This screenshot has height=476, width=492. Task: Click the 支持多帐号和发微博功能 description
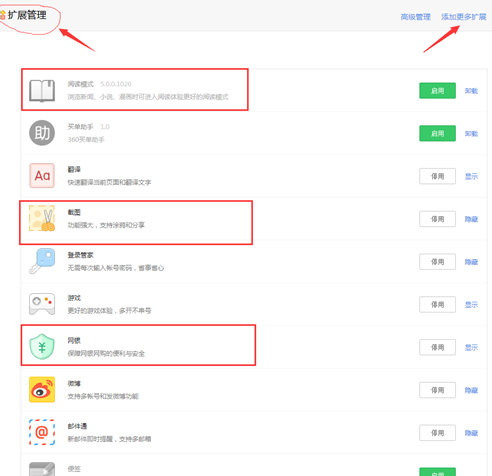[x=103, y=396]
